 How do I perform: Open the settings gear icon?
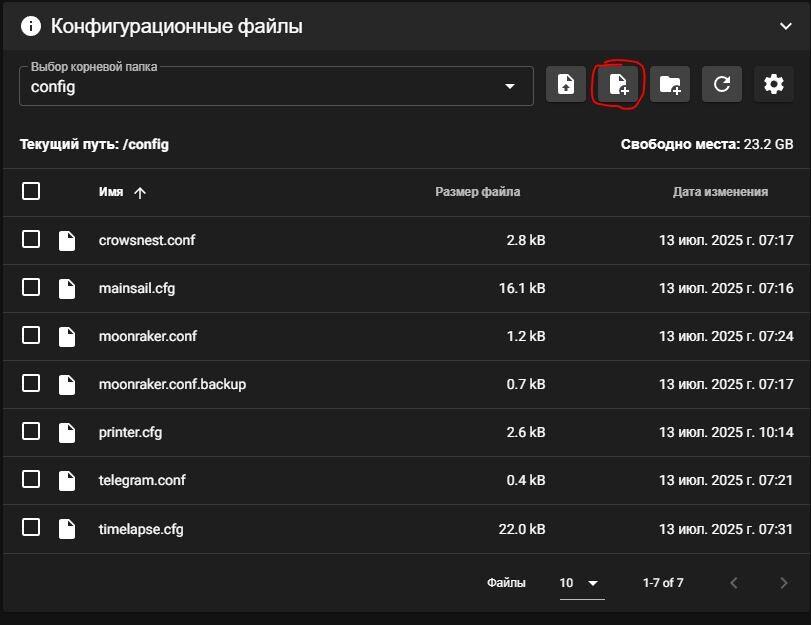[773, 84]
